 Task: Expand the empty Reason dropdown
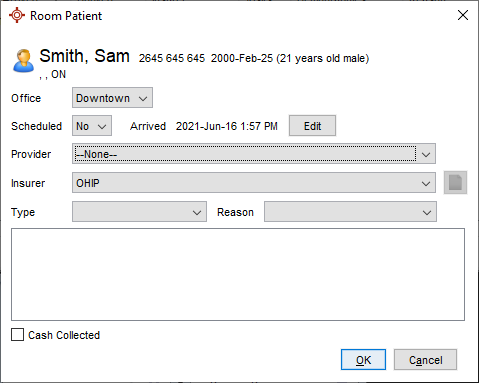350,211
